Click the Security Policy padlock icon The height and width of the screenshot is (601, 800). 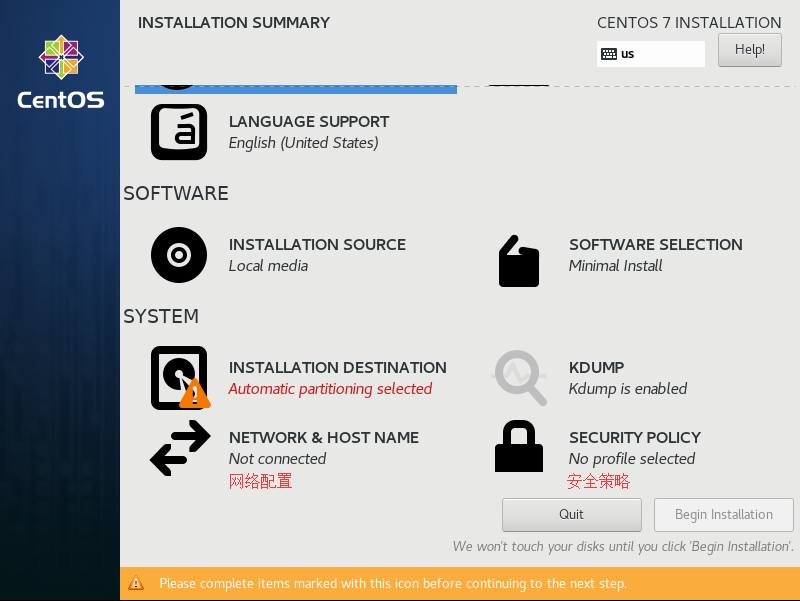pyautogui.click(x=519, y=446)
